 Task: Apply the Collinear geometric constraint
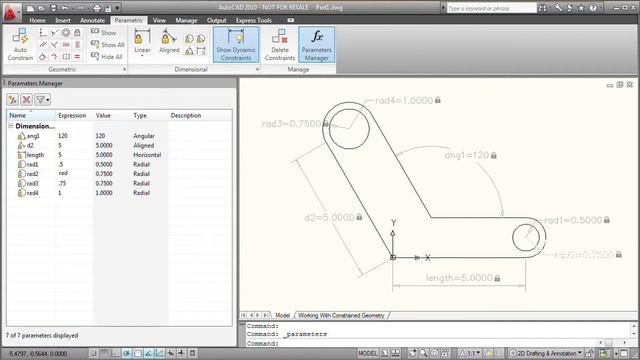click(54, 33)
